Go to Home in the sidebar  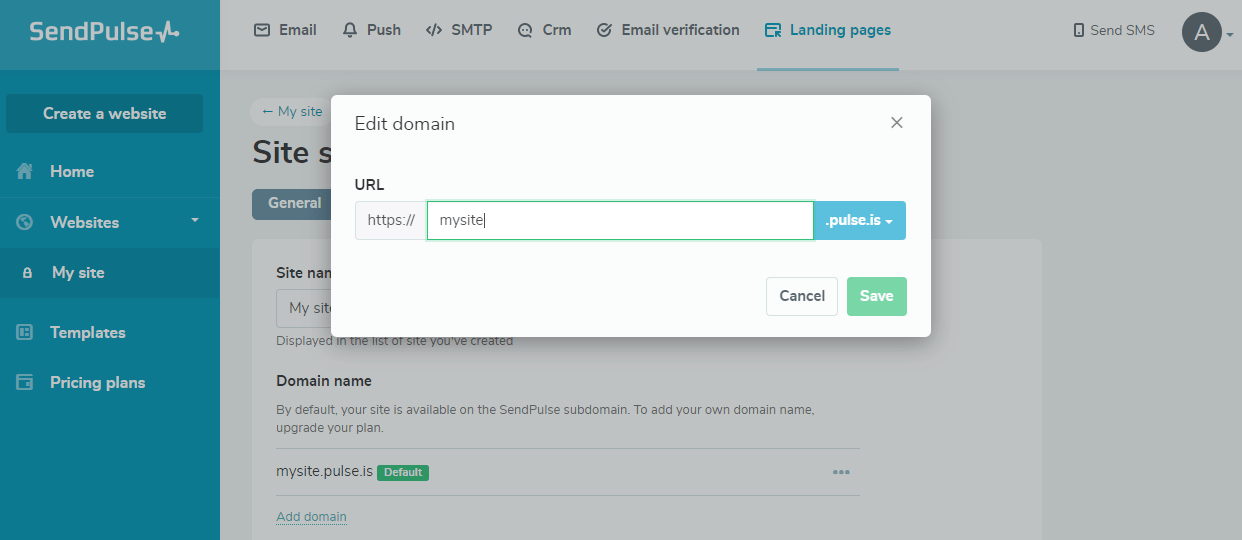tap(72, 172)
